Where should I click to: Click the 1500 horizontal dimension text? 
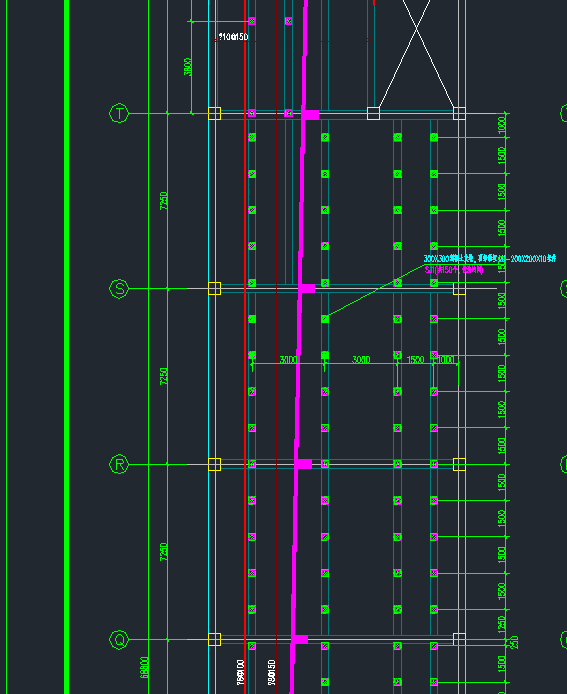click(x=415, y=359)
